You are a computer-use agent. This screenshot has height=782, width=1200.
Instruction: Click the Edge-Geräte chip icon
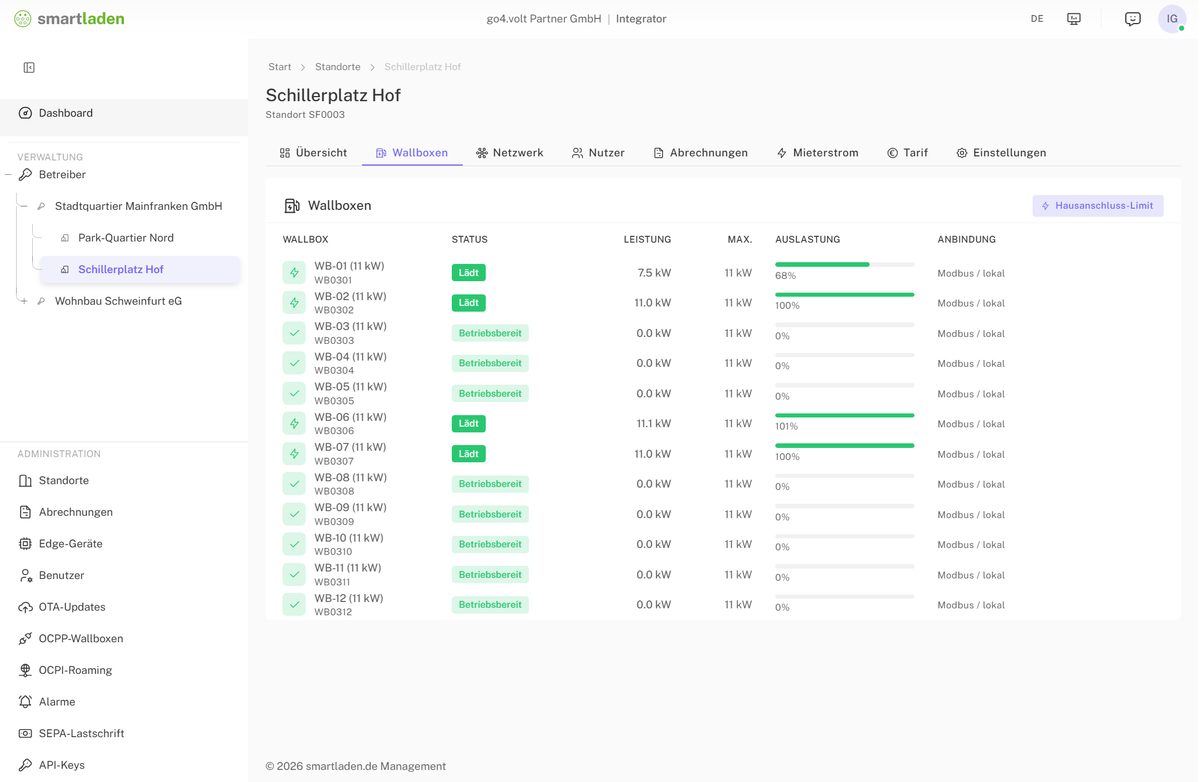[25, 544]
